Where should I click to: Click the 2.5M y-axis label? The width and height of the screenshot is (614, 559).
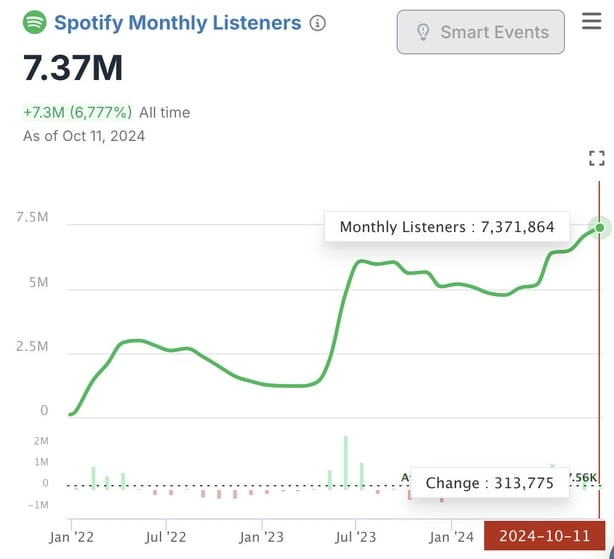coord(32,346)
